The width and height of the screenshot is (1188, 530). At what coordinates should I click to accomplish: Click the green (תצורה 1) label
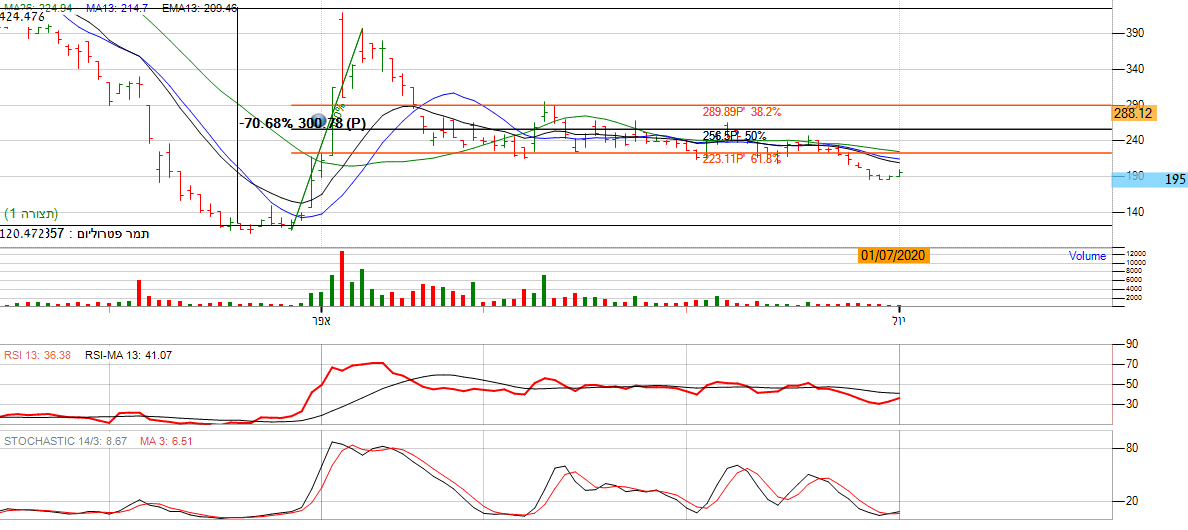point(31,214)
